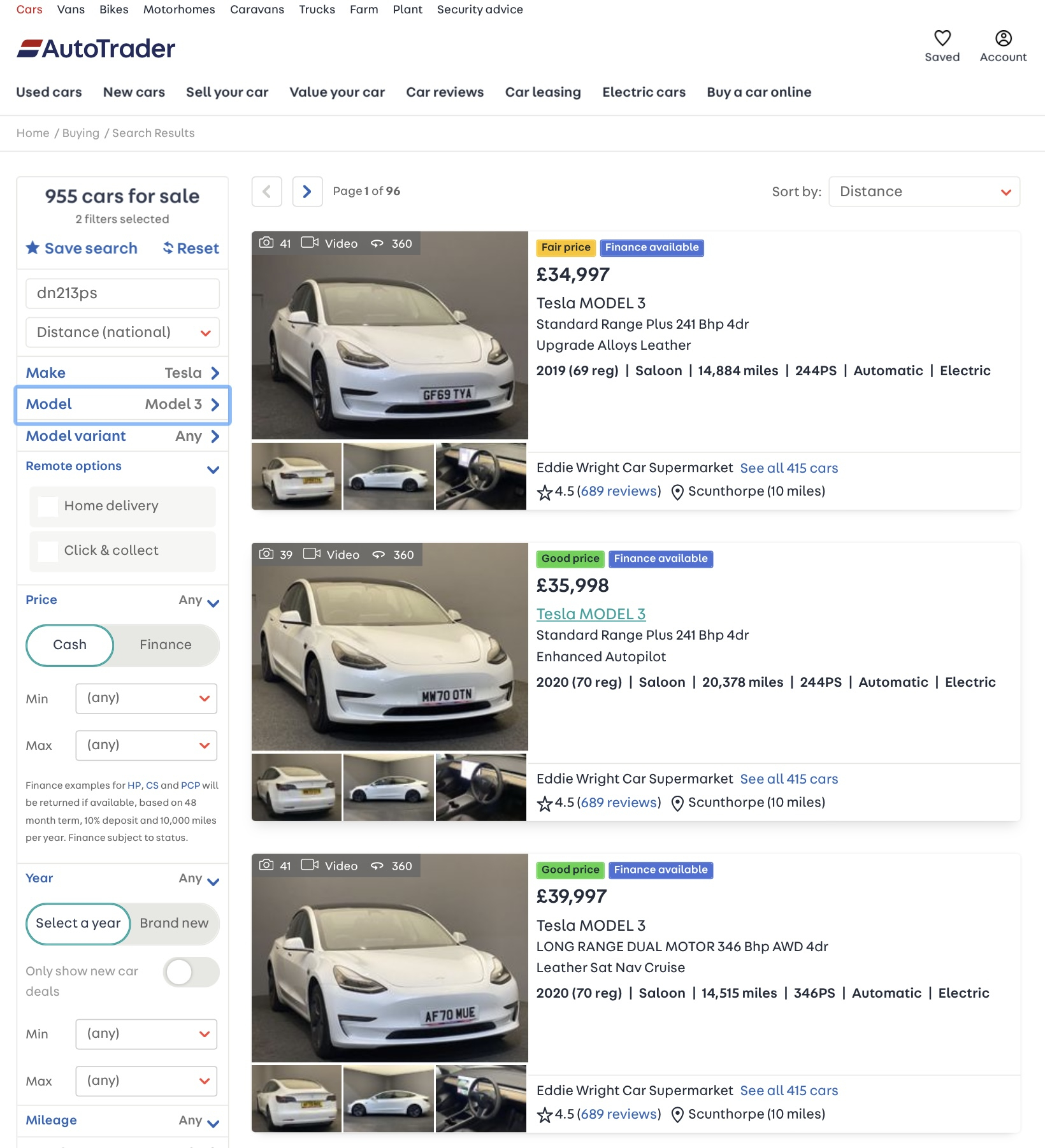Open Electric cars menu item

(644, 92)
